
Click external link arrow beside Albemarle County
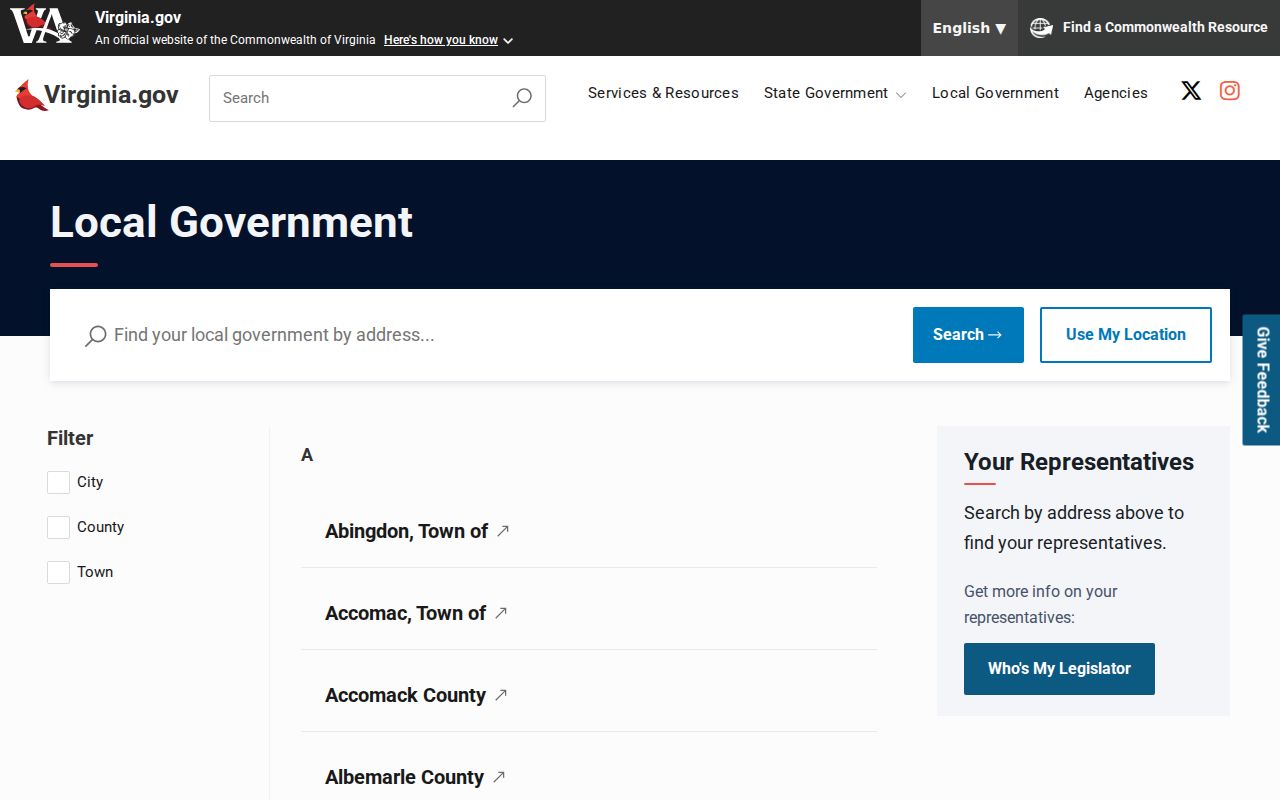[499, 777]
